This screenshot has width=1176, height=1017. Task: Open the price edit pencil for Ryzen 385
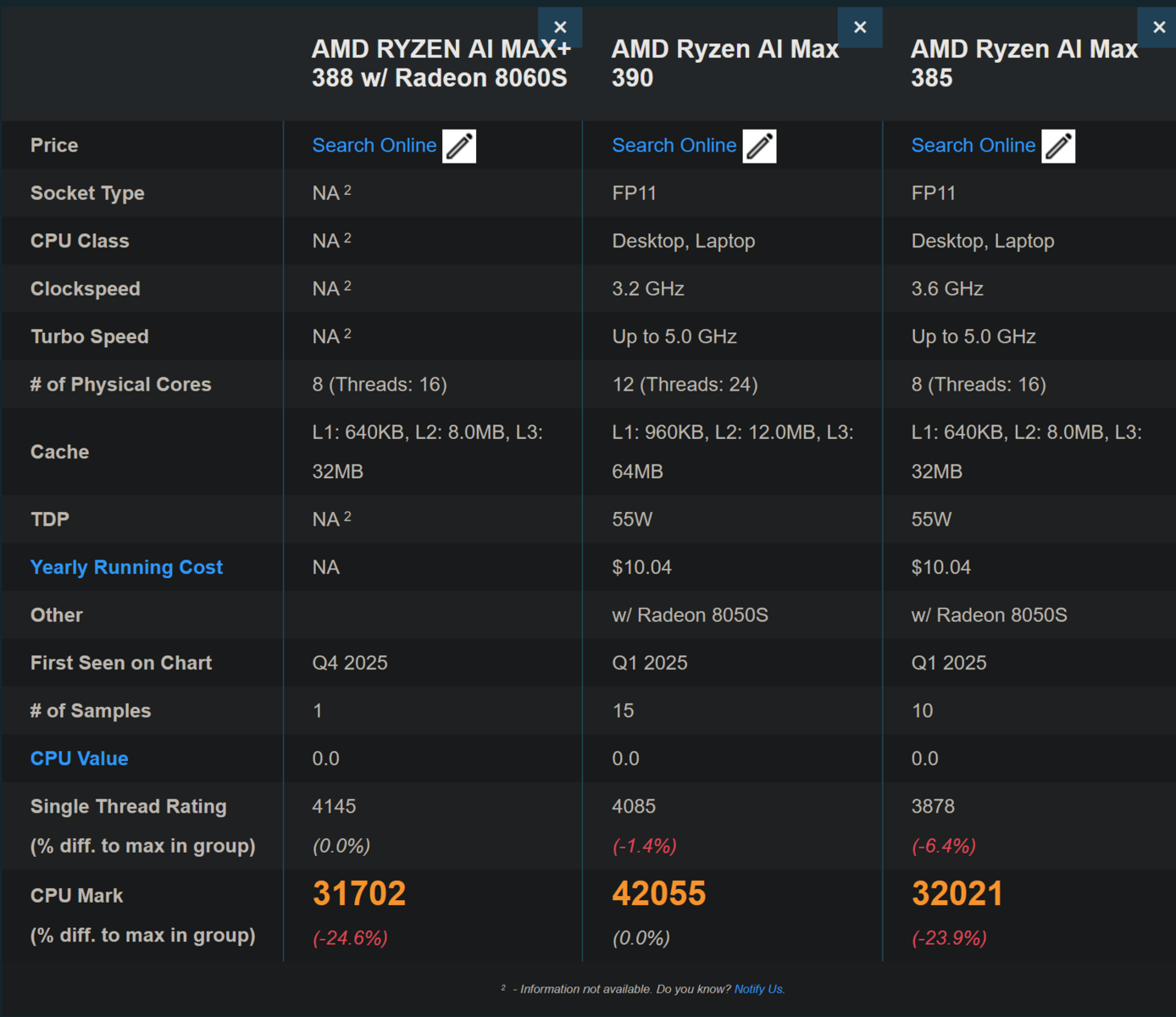(x=1058, y=146)
